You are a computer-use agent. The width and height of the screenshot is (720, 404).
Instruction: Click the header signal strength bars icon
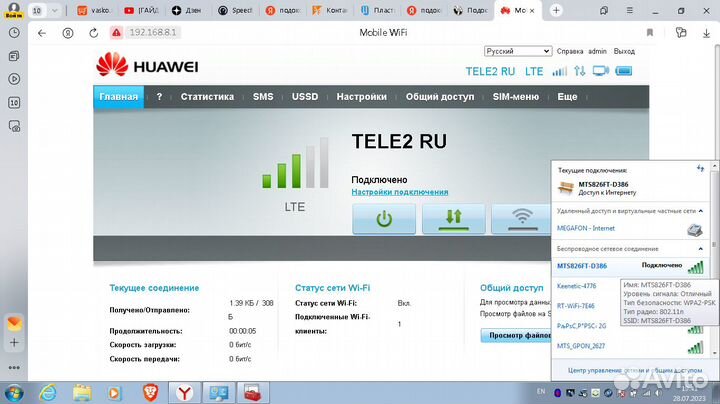(x=559, y=71)
